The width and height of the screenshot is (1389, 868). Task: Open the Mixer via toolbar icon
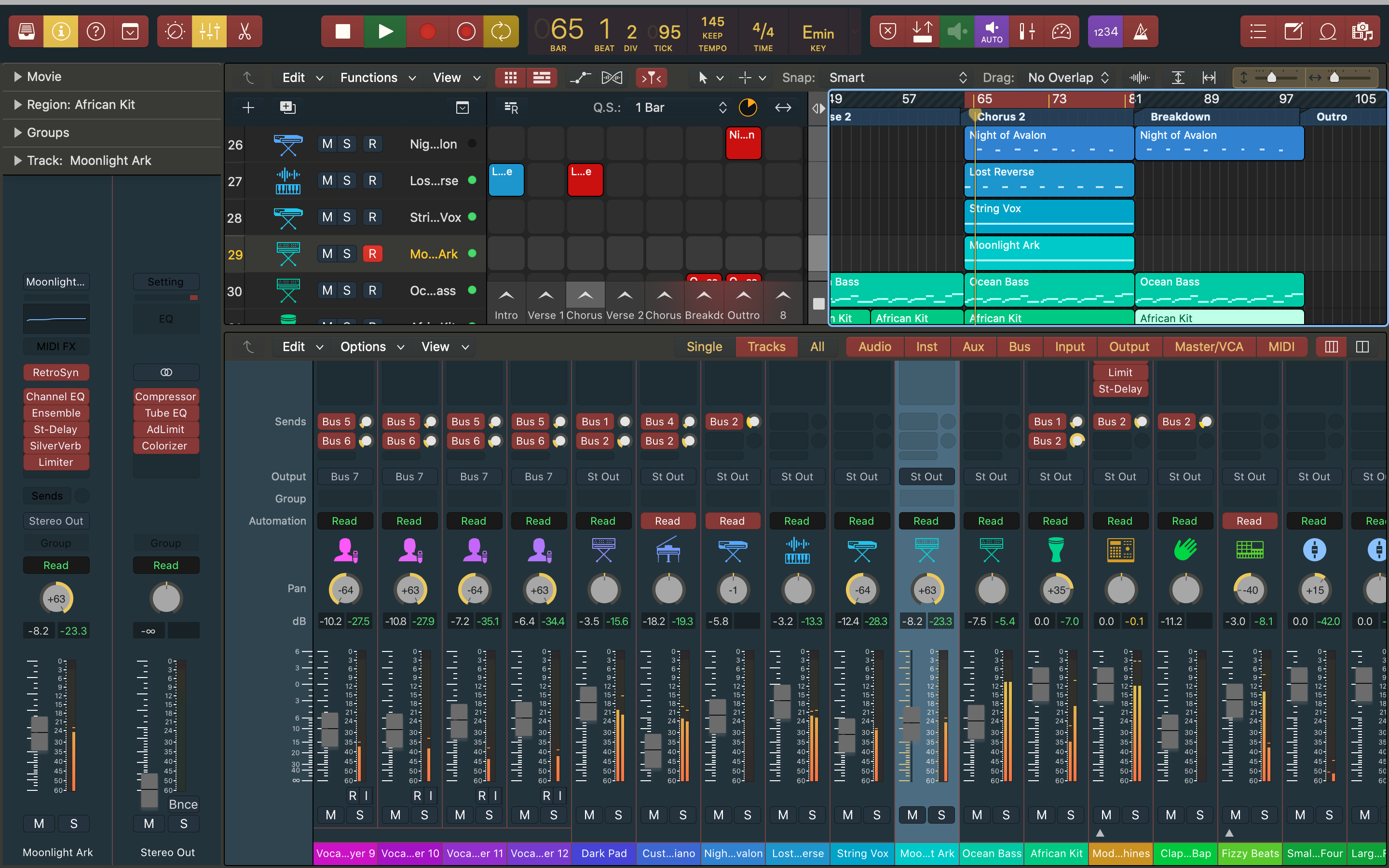[x=209, y=31]
